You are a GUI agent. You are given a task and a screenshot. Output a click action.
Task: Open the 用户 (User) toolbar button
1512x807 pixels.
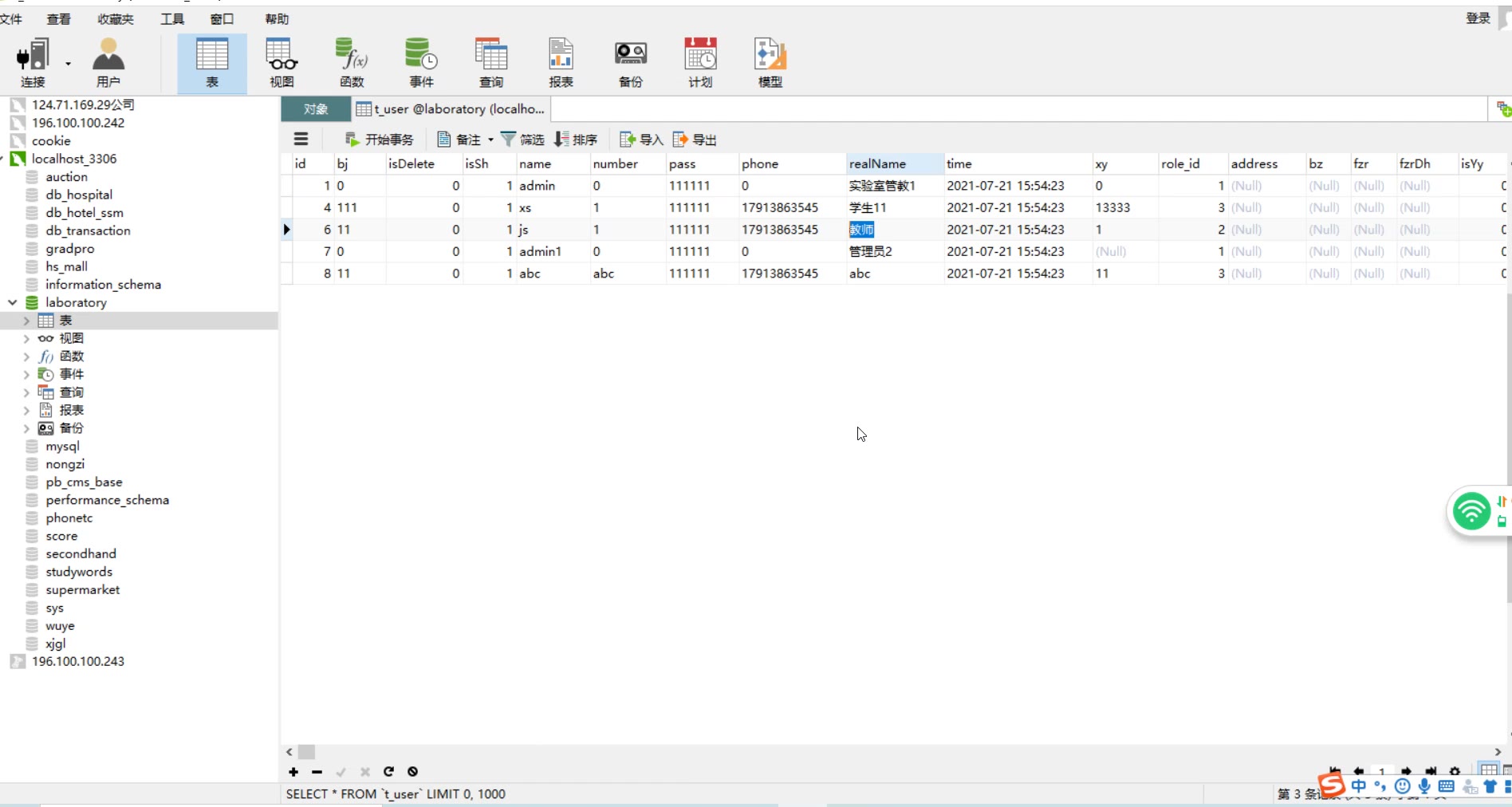click(x=108, y=63)
